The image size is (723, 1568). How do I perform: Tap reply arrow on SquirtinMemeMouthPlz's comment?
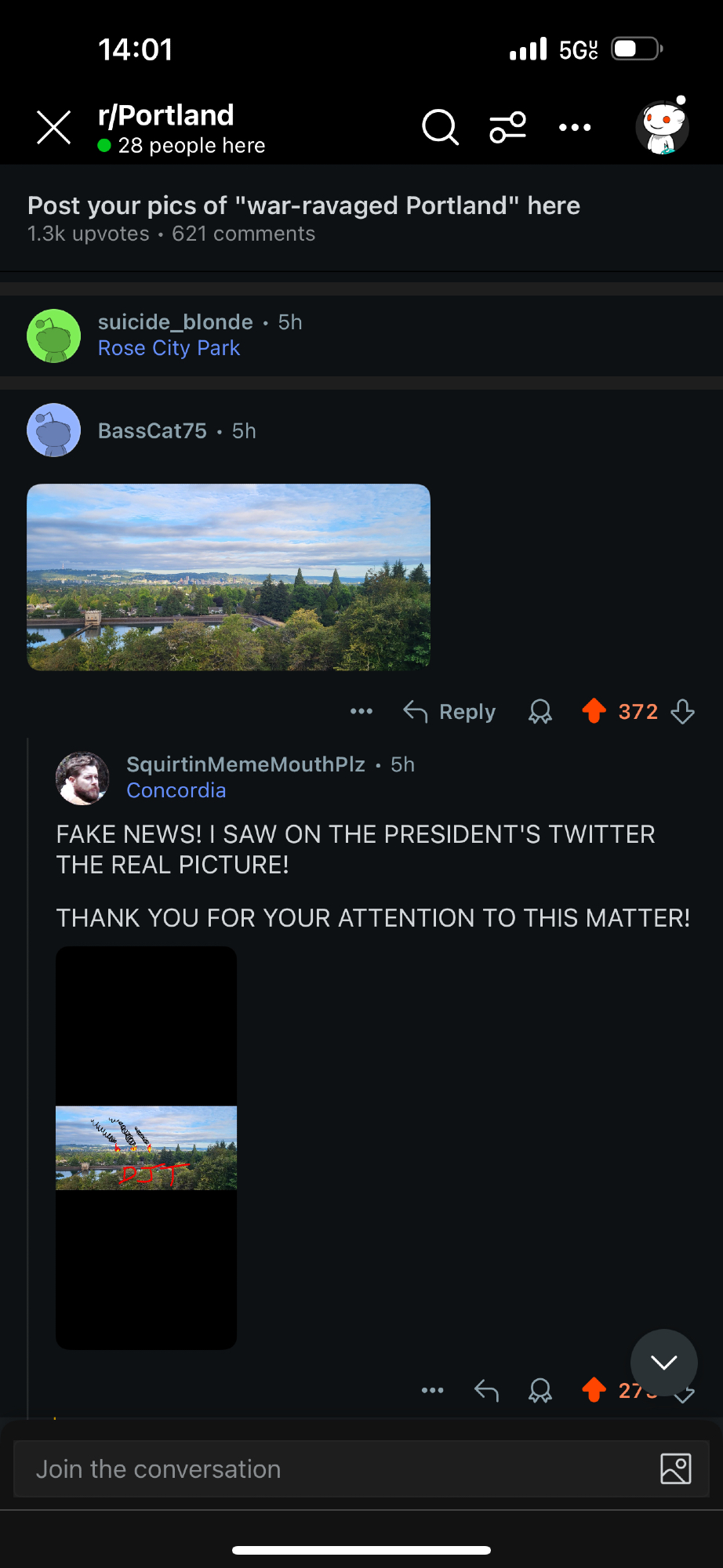pos(487,1391)
